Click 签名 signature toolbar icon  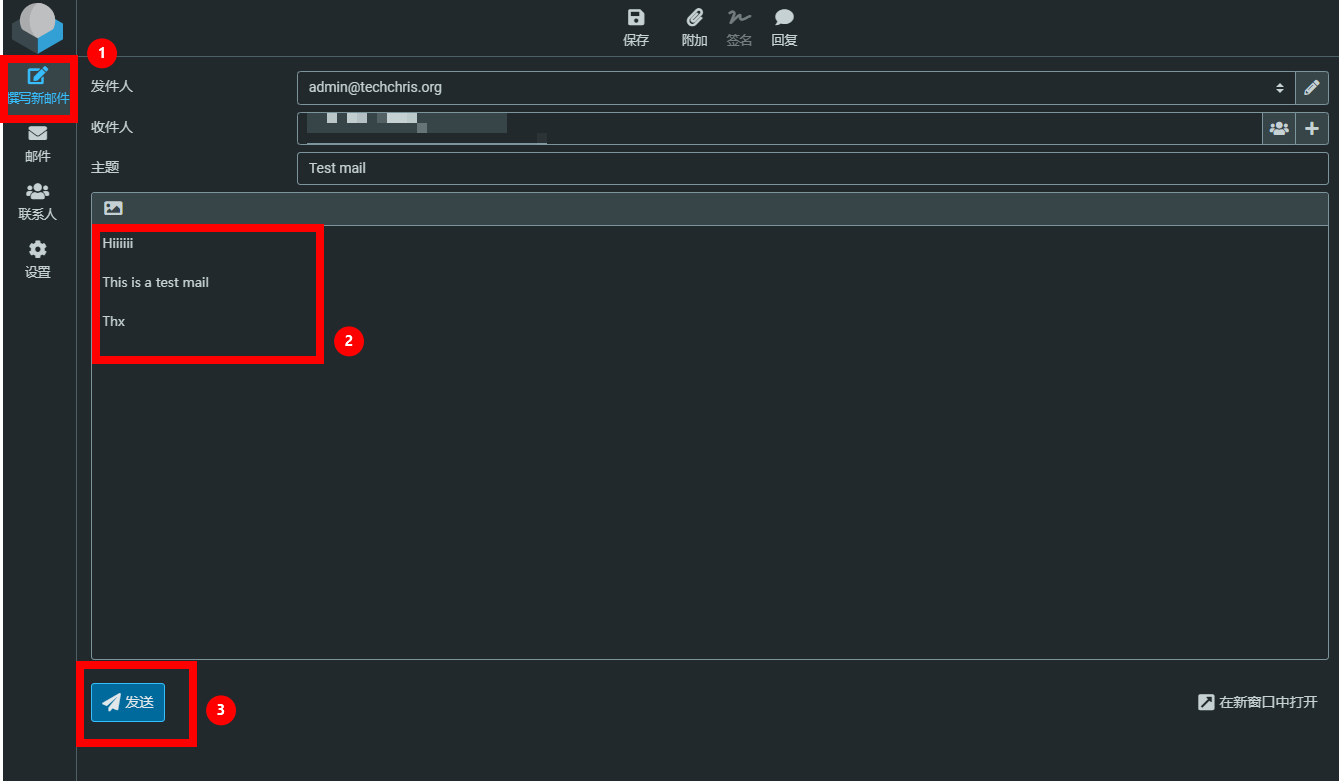tap(739, 28)
